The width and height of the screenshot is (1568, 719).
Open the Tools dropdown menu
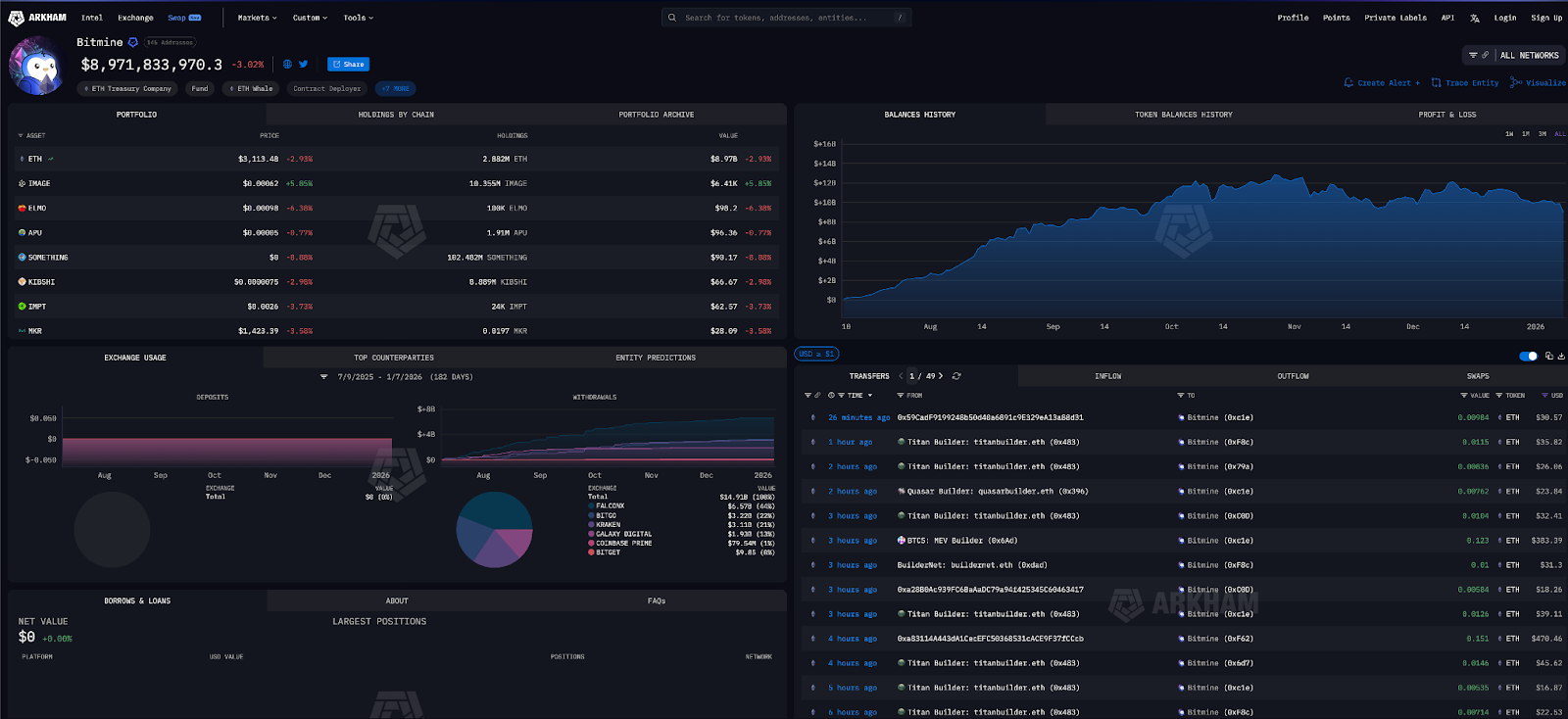358,18
